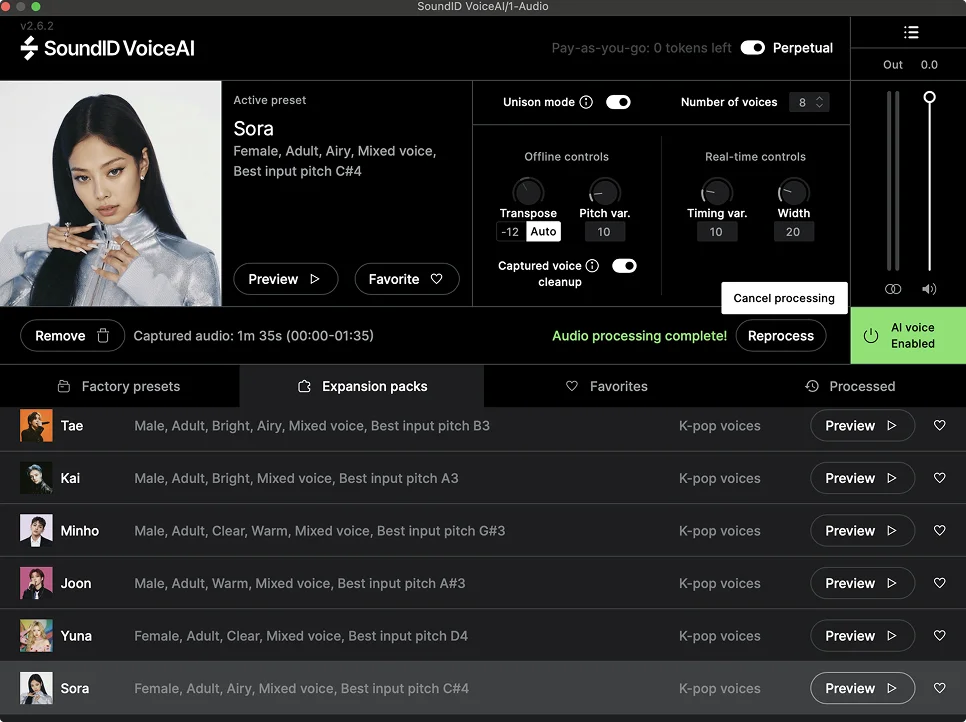
Task: Turn off Captured voice cleanup switch
Action: [624, 266]
